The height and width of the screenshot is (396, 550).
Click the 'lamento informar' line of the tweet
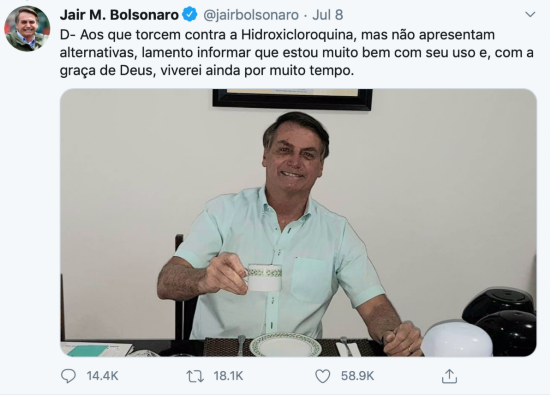point(296,53)
